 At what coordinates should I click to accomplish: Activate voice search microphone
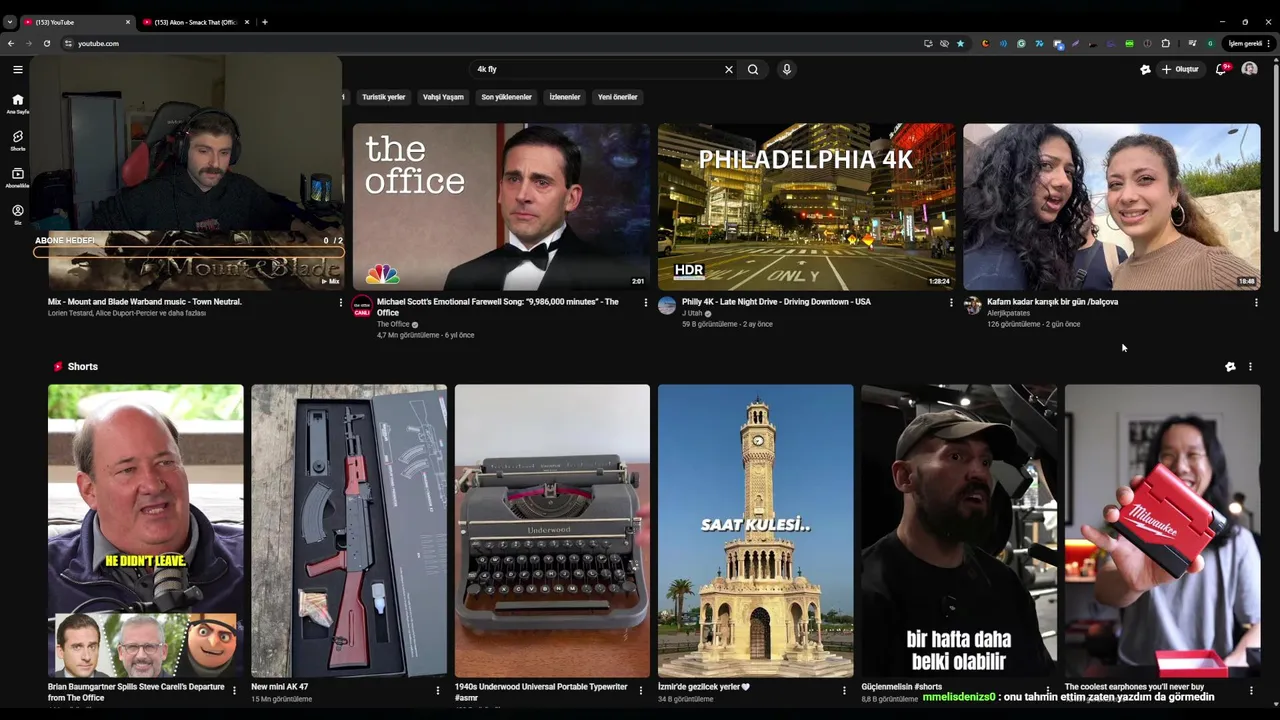tap(787, 69)
